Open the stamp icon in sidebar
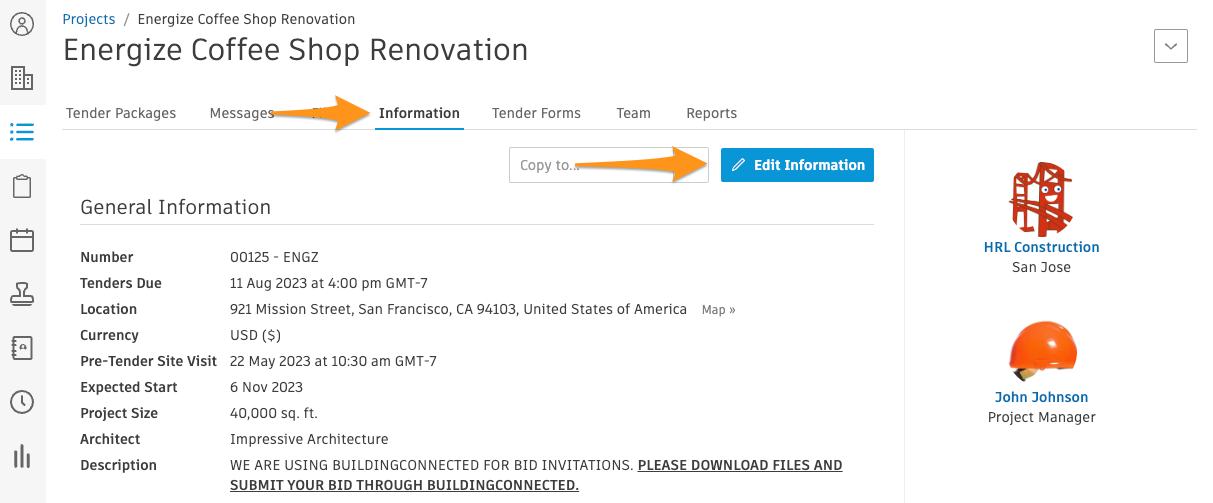The width and height of the screenshot is (1213, 503). 22,294
